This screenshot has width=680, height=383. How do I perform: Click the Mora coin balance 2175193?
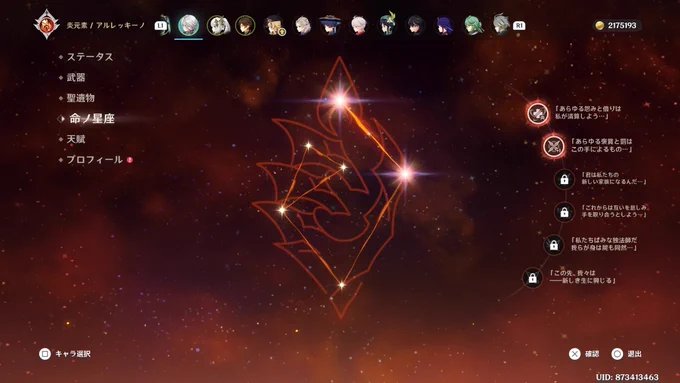coord(617,26)
